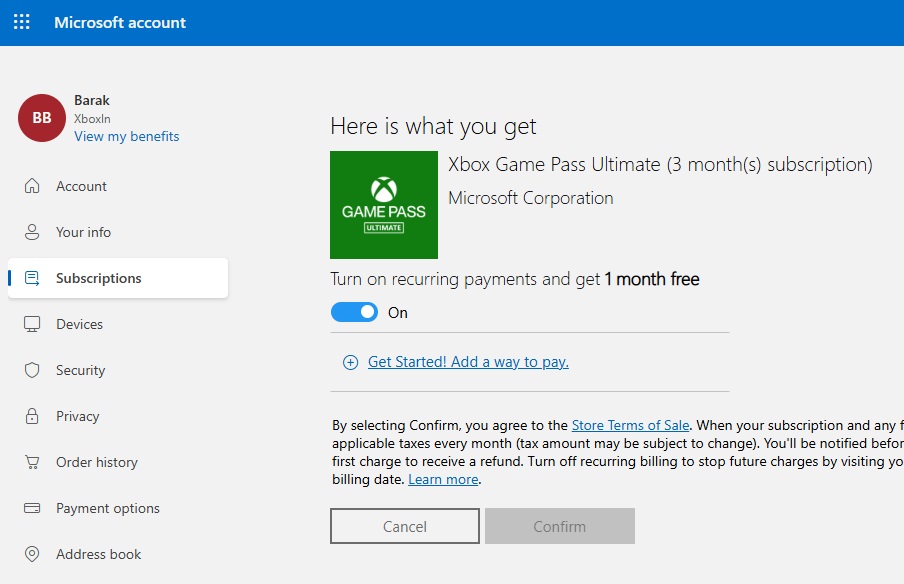The image size is (904, 584).
Task: Click the Devices monitor icon
Action: coord(32,324)
